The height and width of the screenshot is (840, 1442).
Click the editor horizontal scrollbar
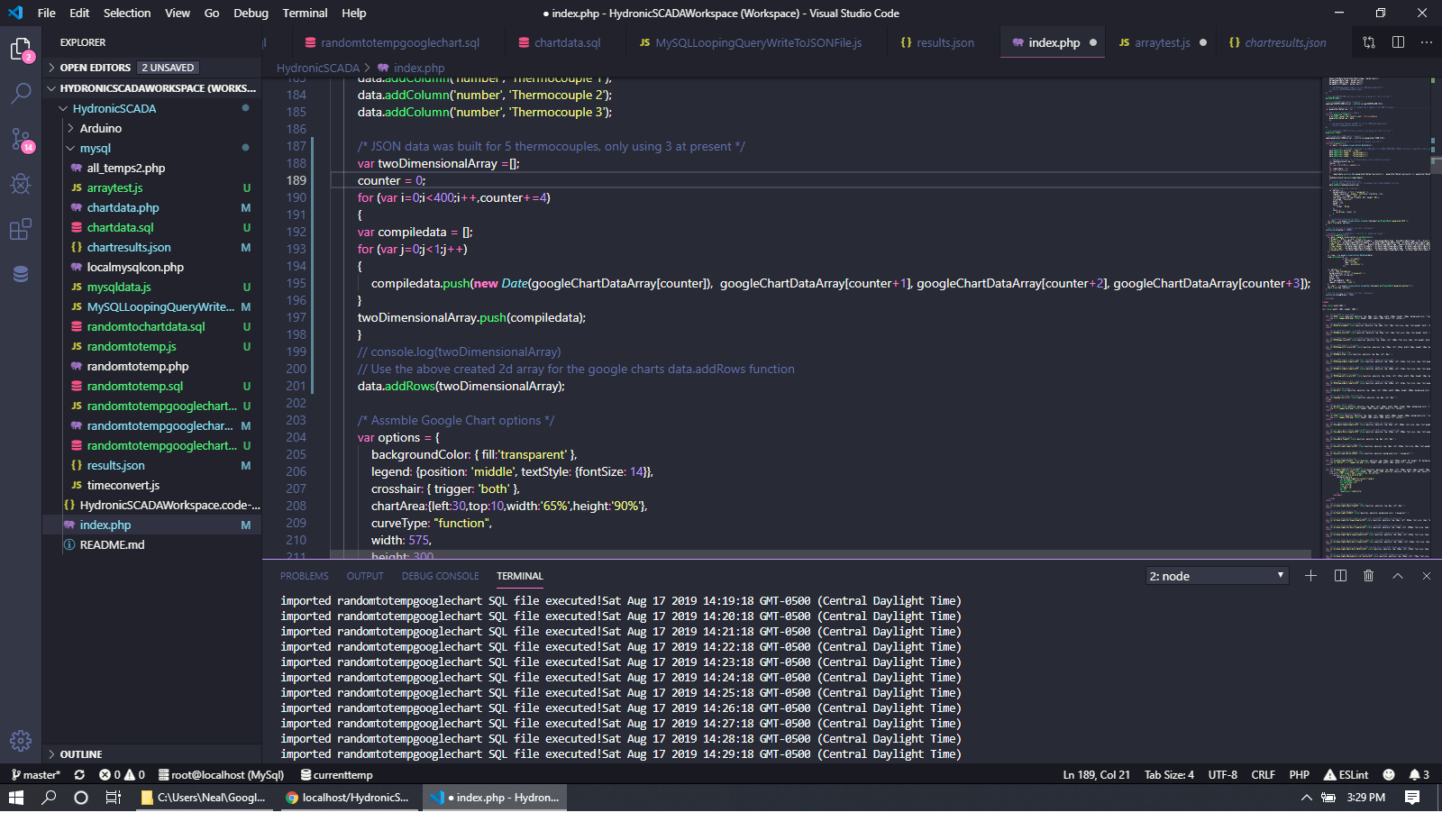[820, 553]
